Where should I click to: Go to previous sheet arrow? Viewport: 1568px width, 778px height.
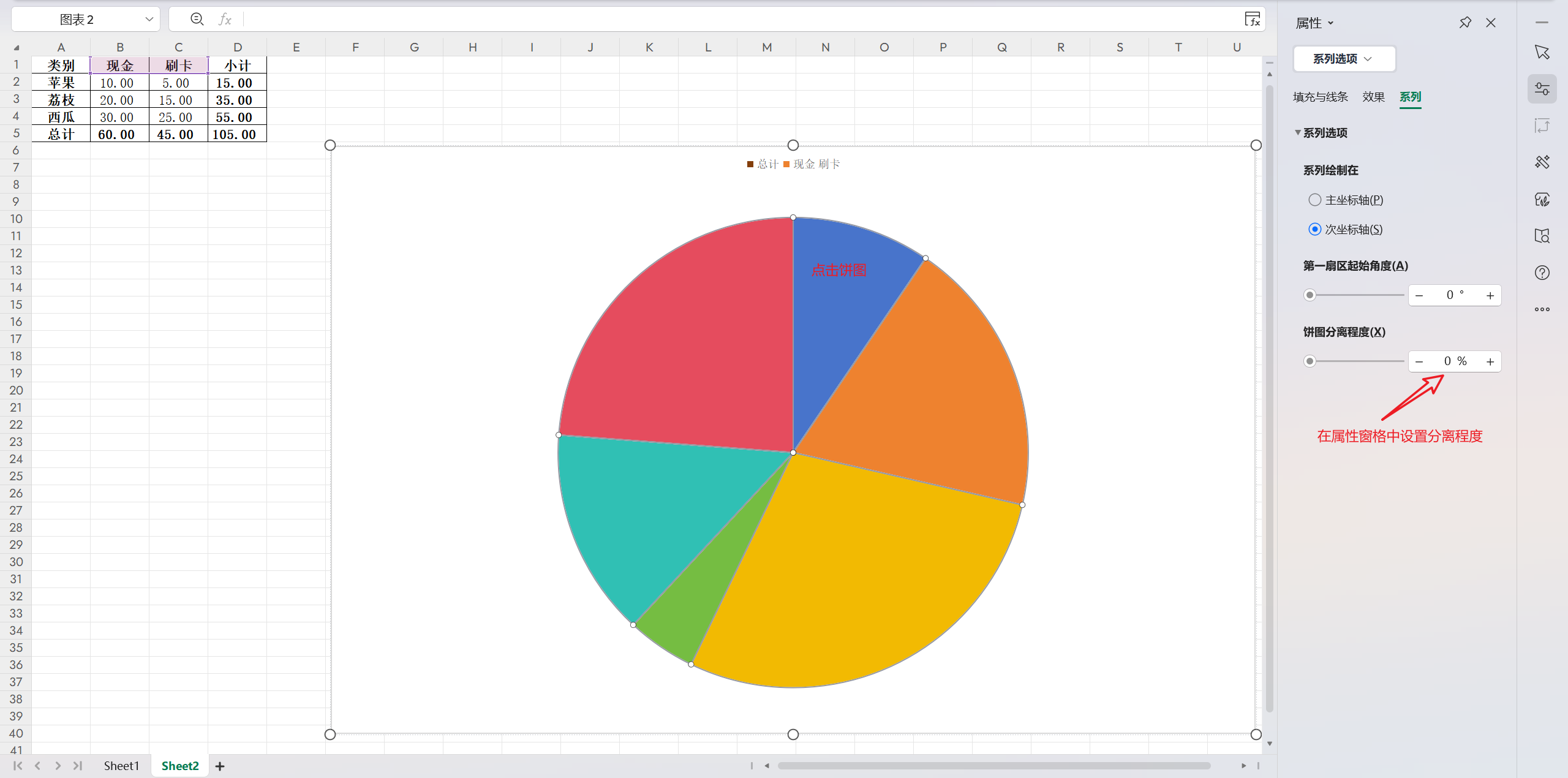pyautogui.click(x=38, y=766)
